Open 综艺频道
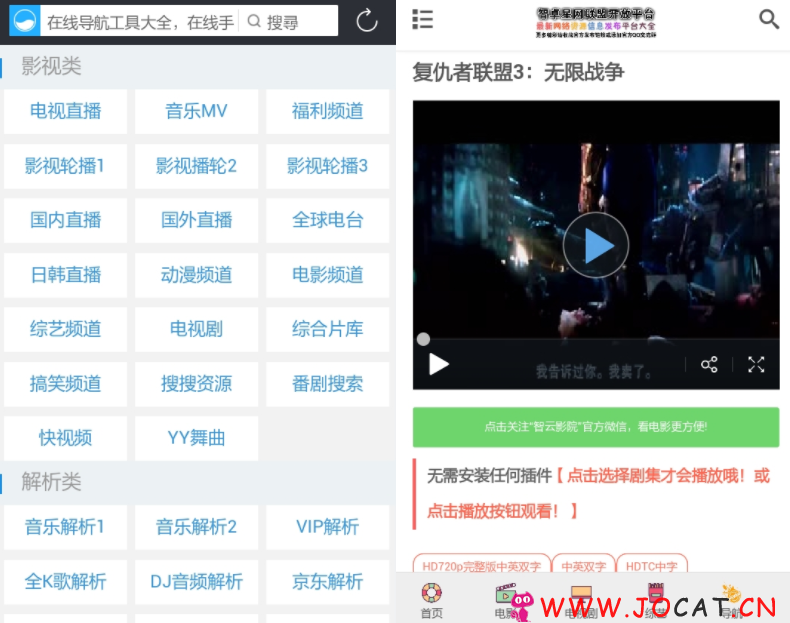This screenshot has width=790, height=623. point(65,329)
